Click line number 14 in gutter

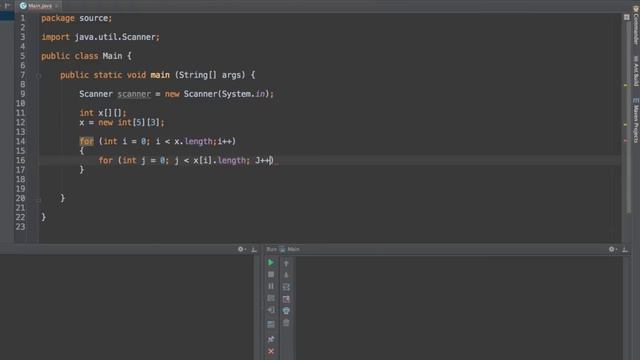coord(20,141)
